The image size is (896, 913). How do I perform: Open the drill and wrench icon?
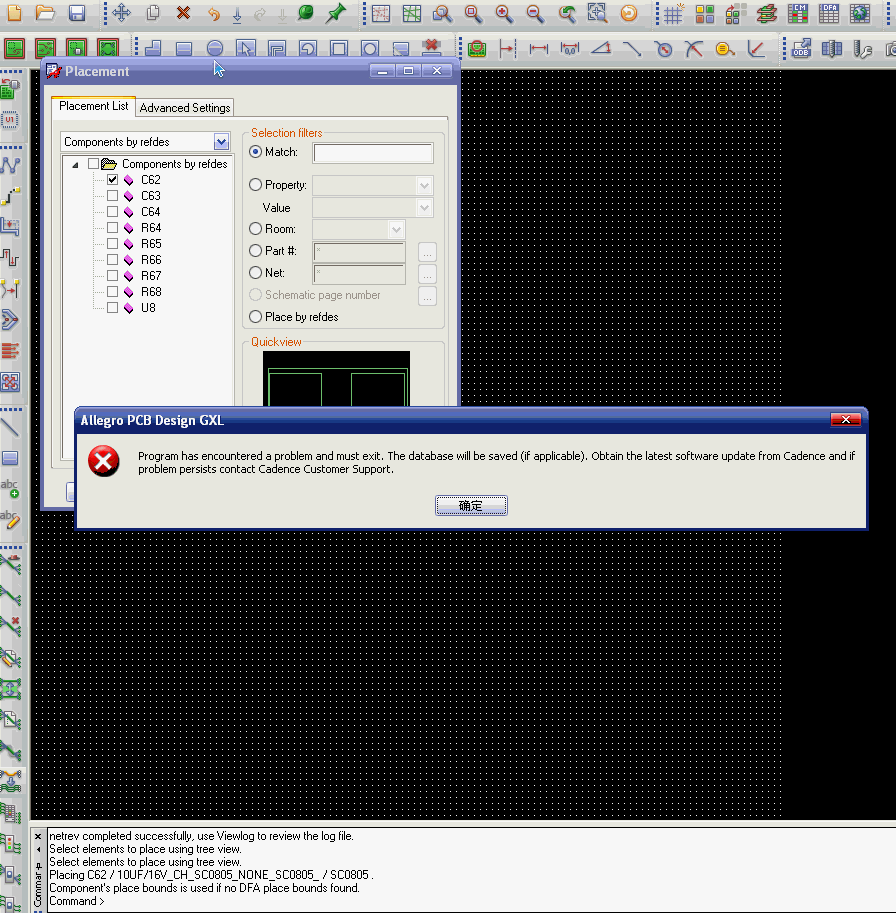click(x=862, y=49)
